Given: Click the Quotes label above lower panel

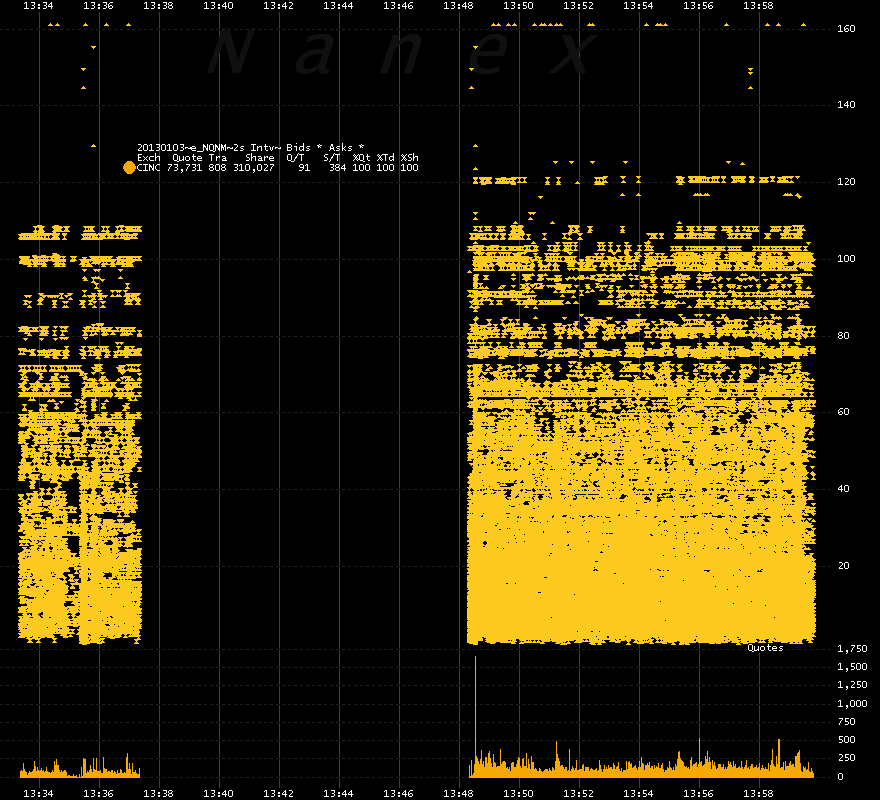Looking at the screenshot, I should pyautogui.click(x=765, y=648).
